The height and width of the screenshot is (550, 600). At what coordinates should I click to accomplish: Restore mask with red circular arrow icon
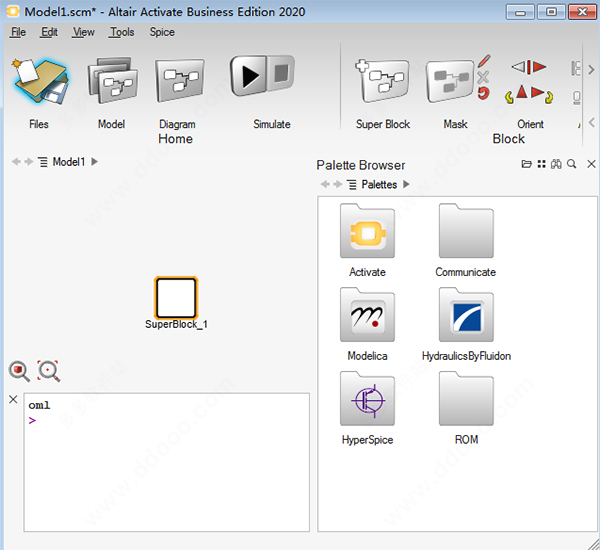pyautogui.click(x=483, y=93)
